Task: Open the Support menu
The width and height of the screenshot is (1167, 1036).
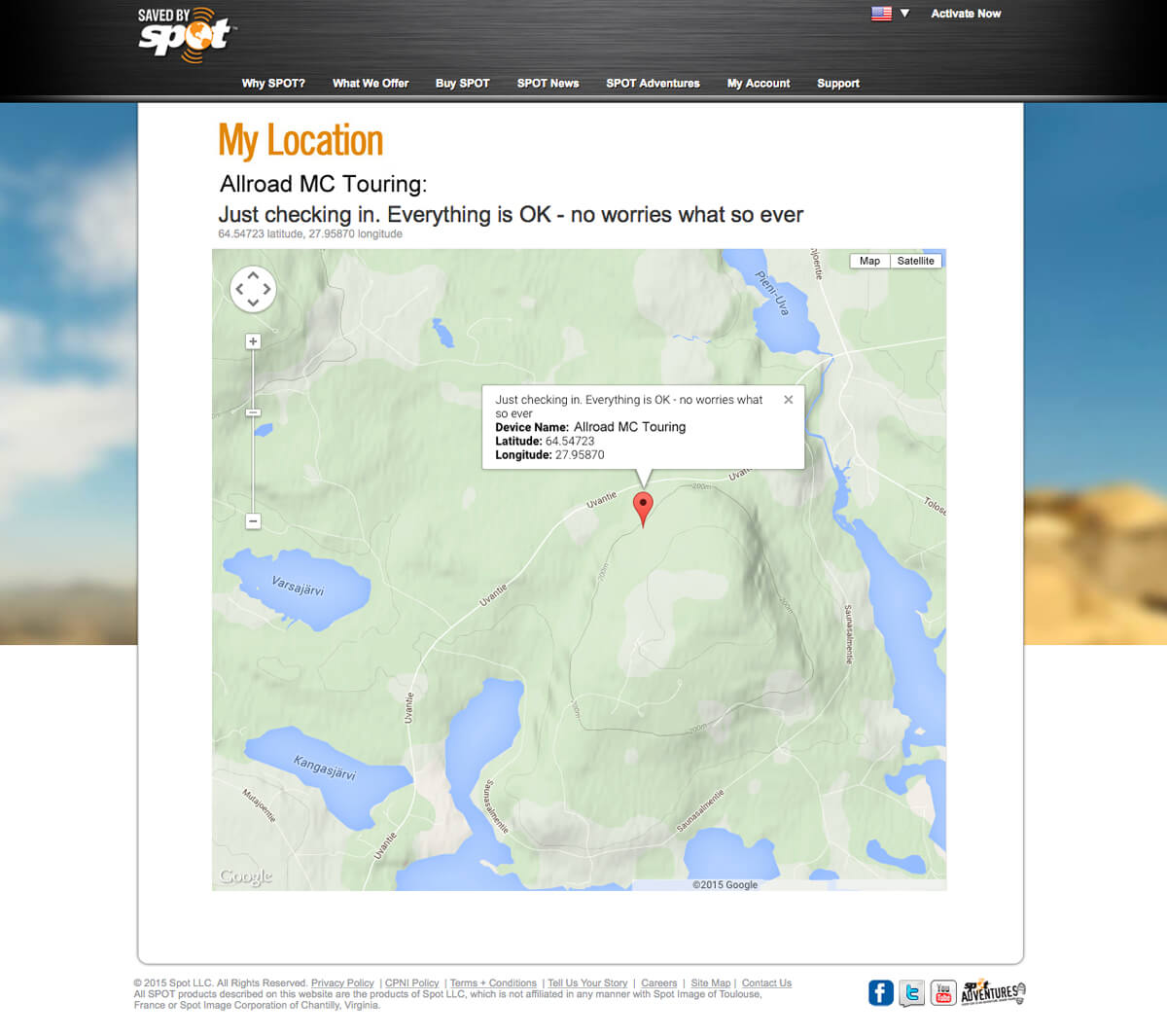Action: pos(838,84)
